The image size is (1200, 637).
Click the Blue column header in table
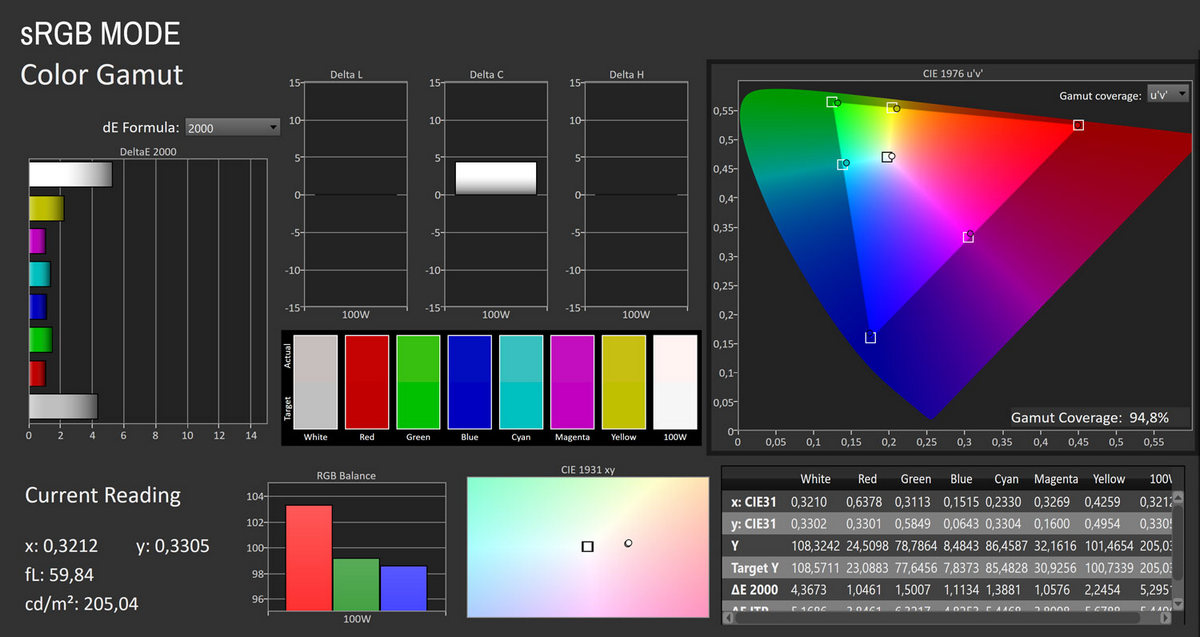pos(961,479)
